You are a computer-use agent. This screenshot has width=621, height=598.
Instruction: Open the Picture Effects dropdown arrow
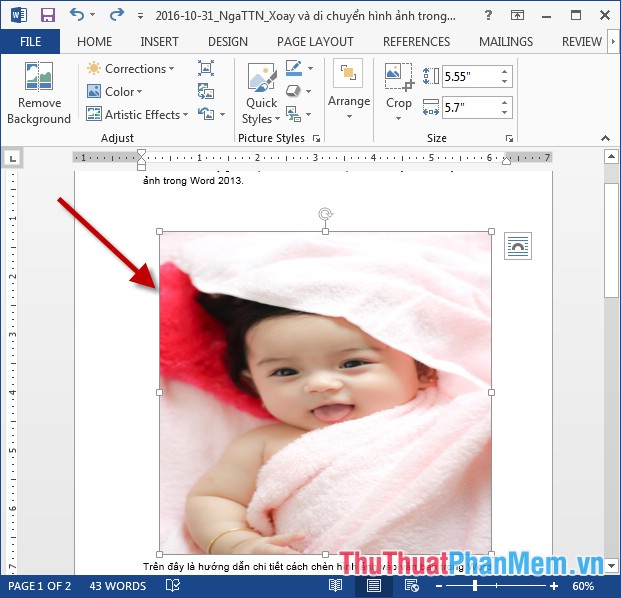pyautogui.click(x=308, y=91)
